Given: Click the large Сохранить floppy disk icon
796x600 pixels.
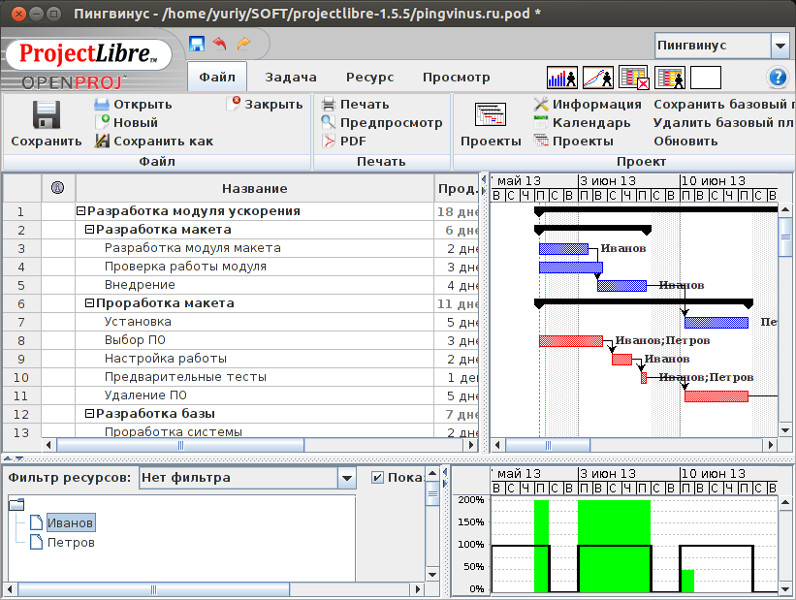Looking at the screenshot, I should tap(46, 115).
